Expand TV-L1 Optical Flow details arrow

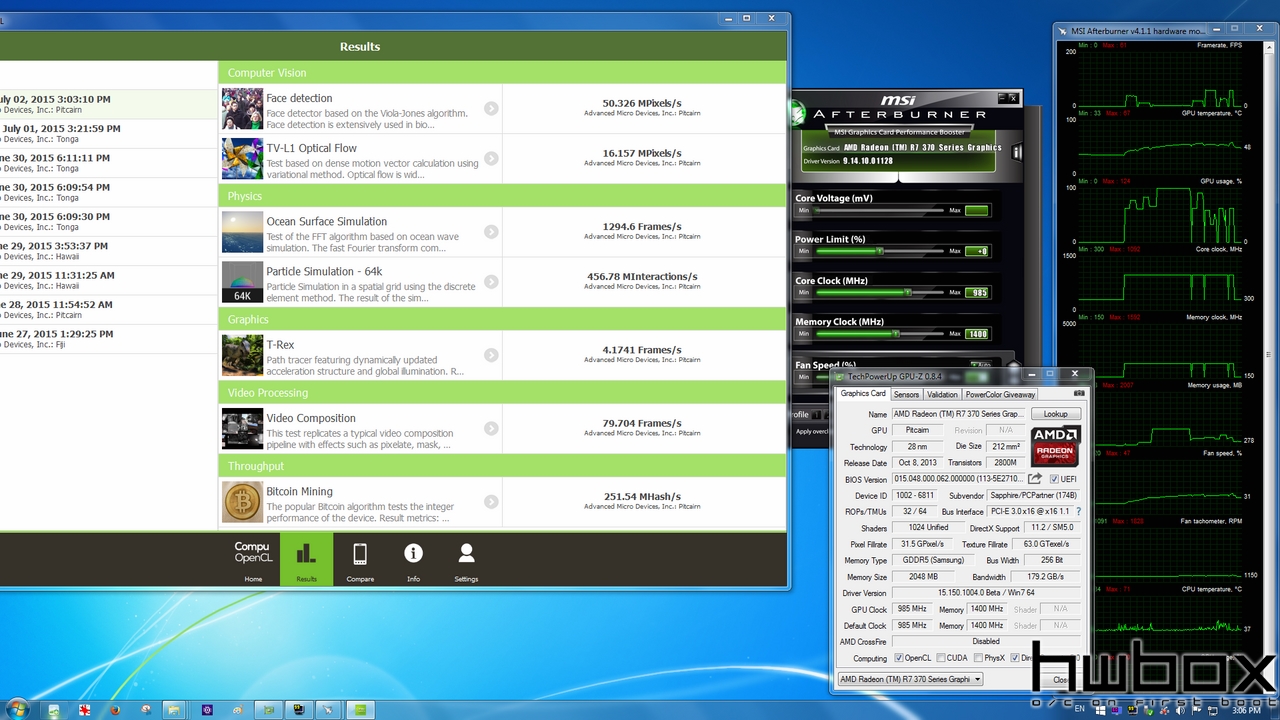pos(491,158)
